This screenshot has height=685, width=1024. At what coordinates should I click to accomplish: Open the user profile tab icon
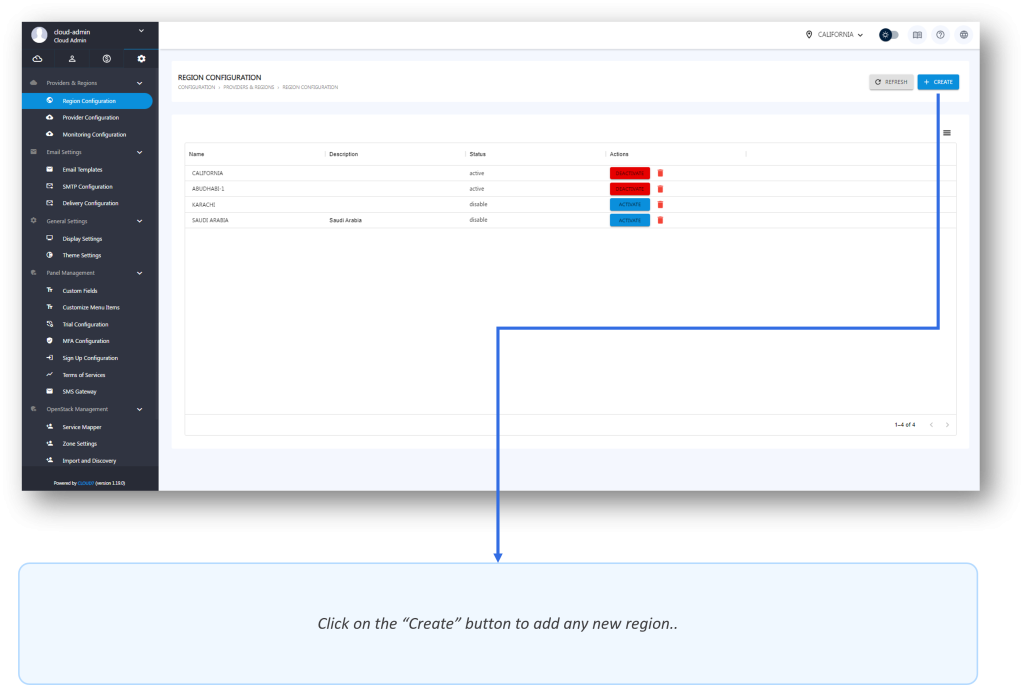pyautogui.click(x=72, y=59)
